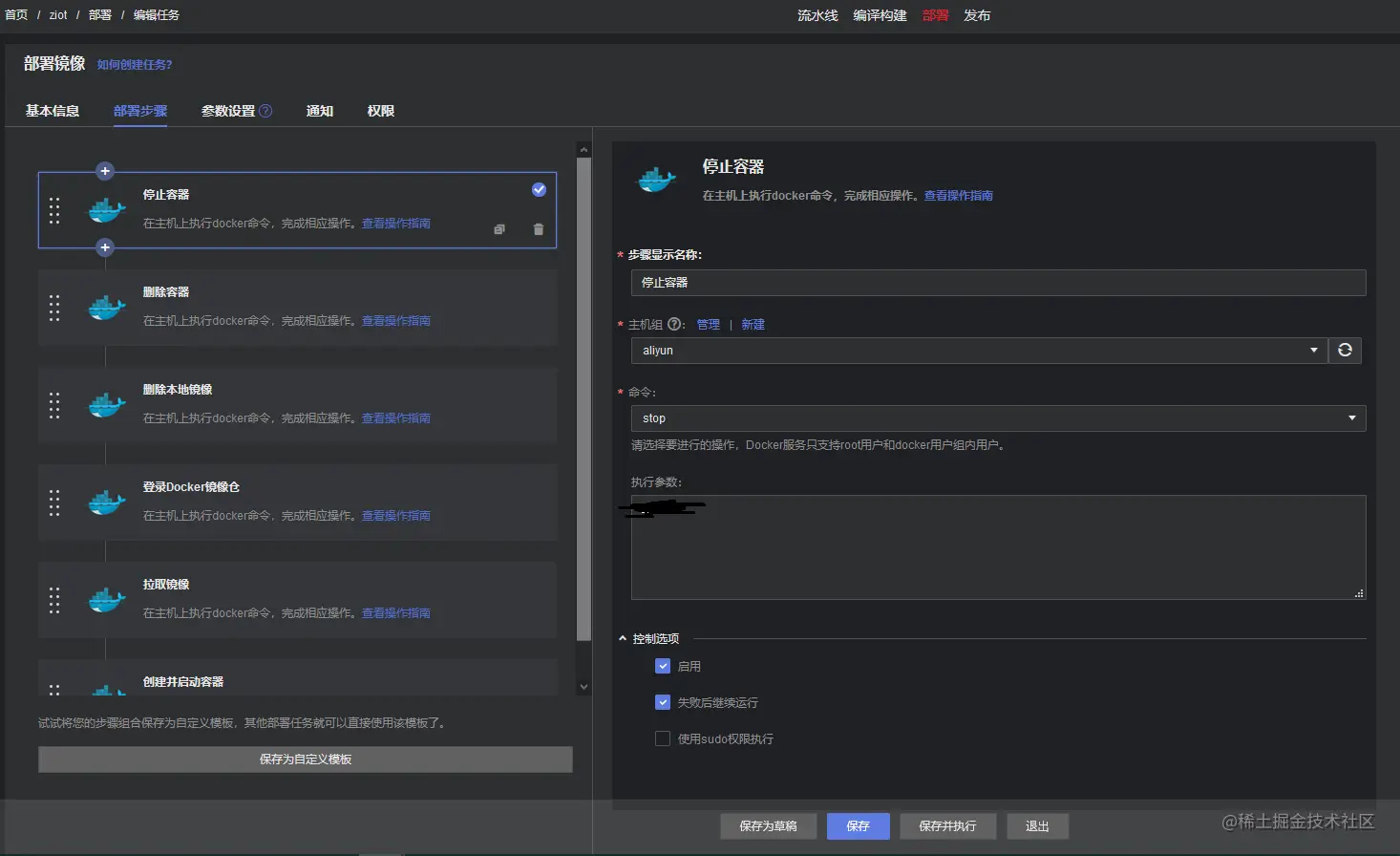Select the 创建并启动容器 step title

click(x=183, y=682)
